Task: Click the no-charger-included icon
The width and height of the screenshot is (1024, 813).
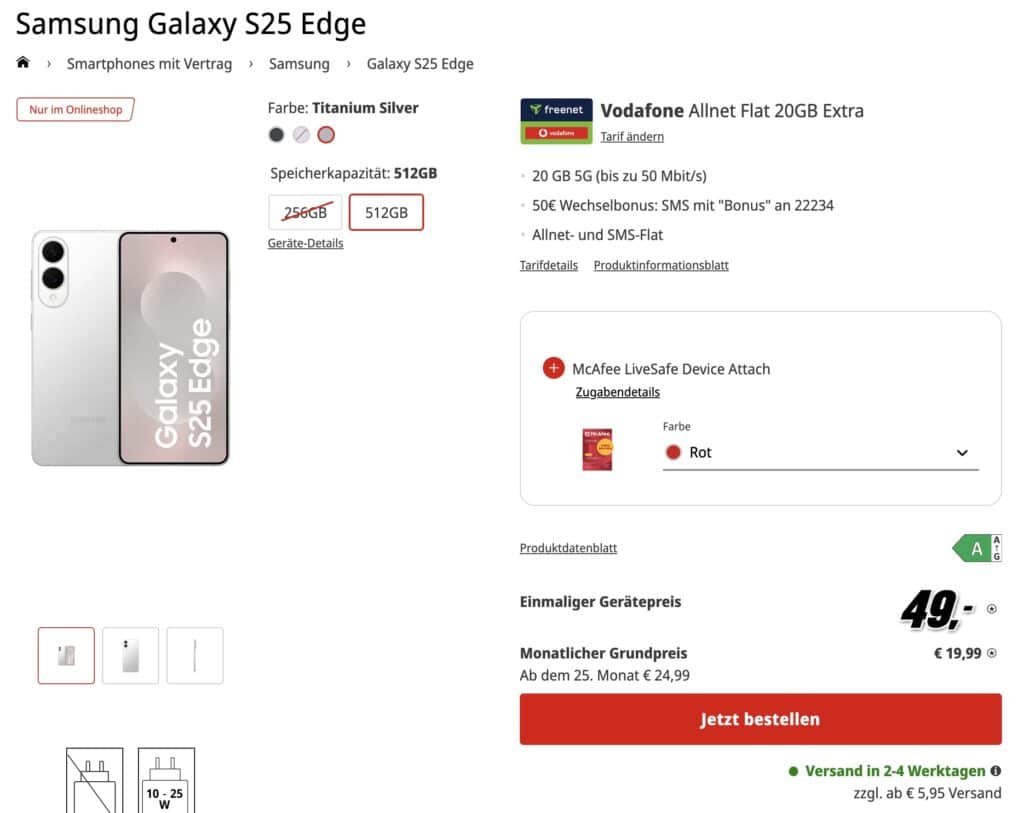Action: [95, 782]
